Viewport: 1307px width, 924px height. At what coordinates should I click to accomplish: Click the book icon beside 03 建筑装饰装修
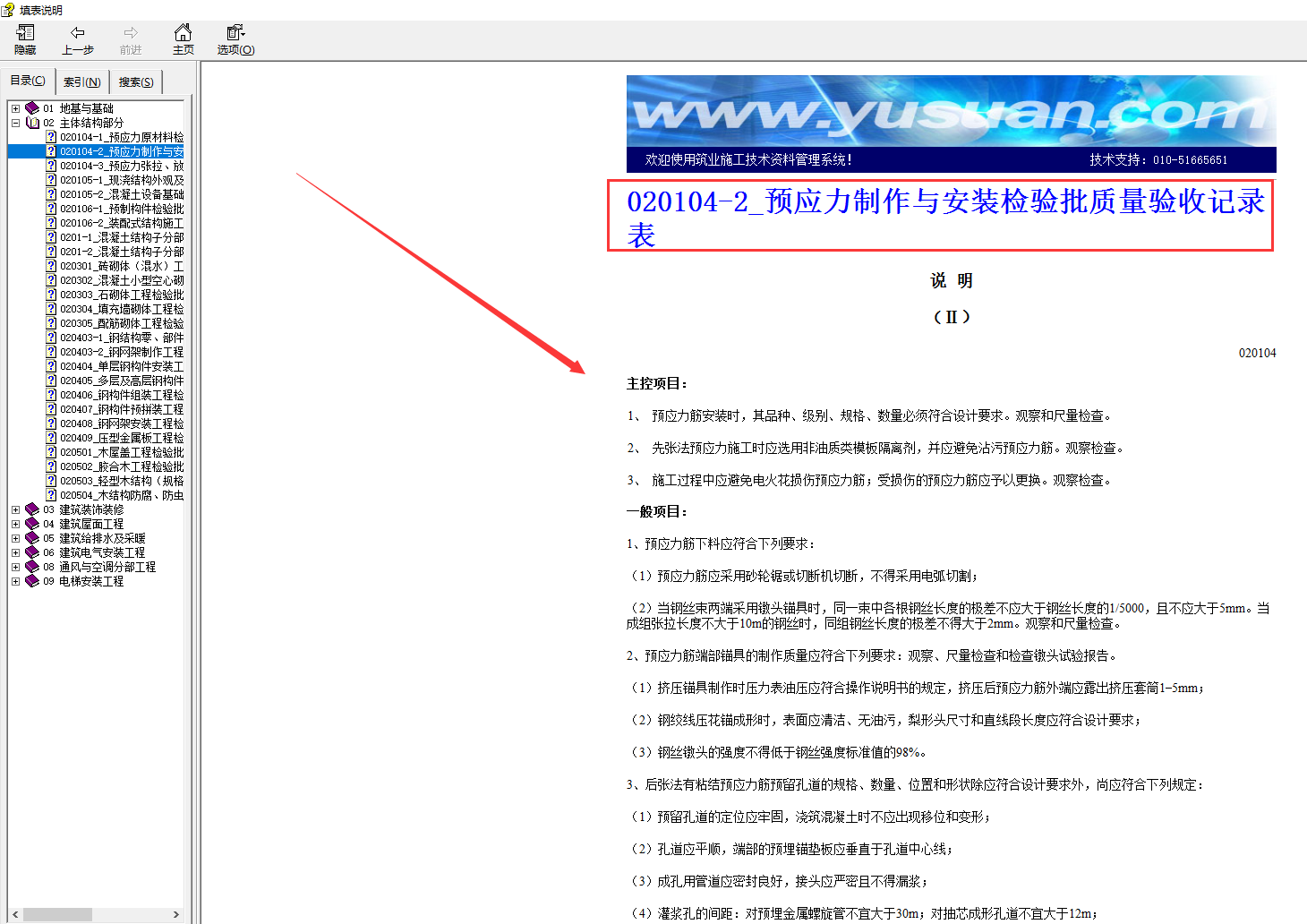[32, 509]
